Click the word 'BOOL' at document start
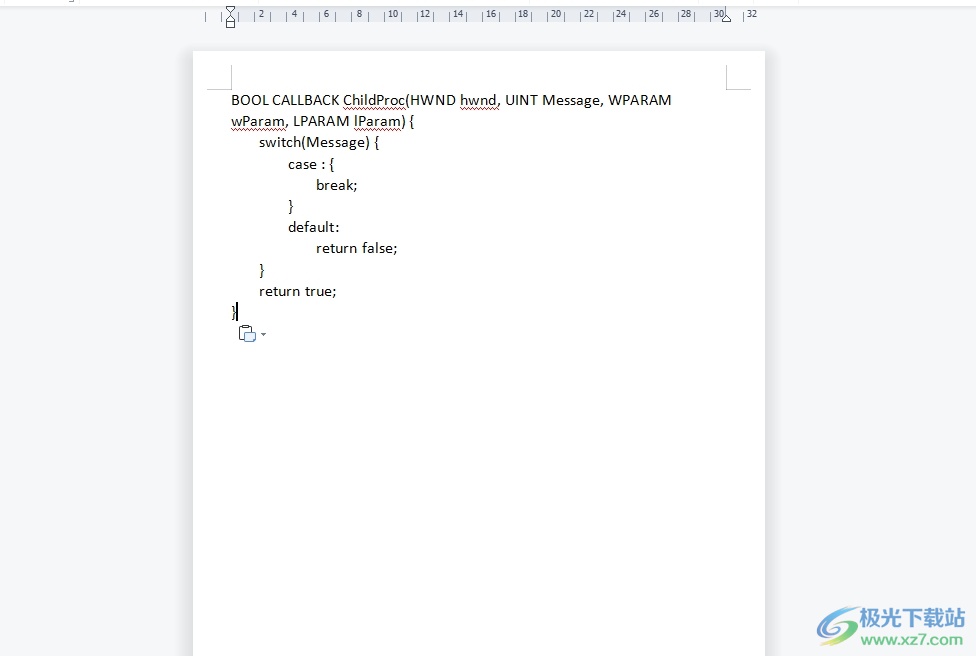The height and width of the screenshot is (656, 976). [250, 100]
